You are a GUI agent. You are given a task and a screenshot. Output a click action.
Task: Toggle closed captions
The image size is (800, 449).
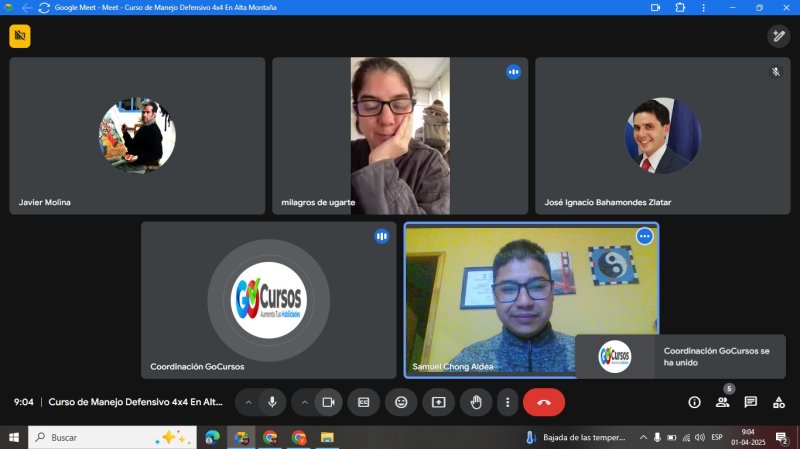pos(364,402)
